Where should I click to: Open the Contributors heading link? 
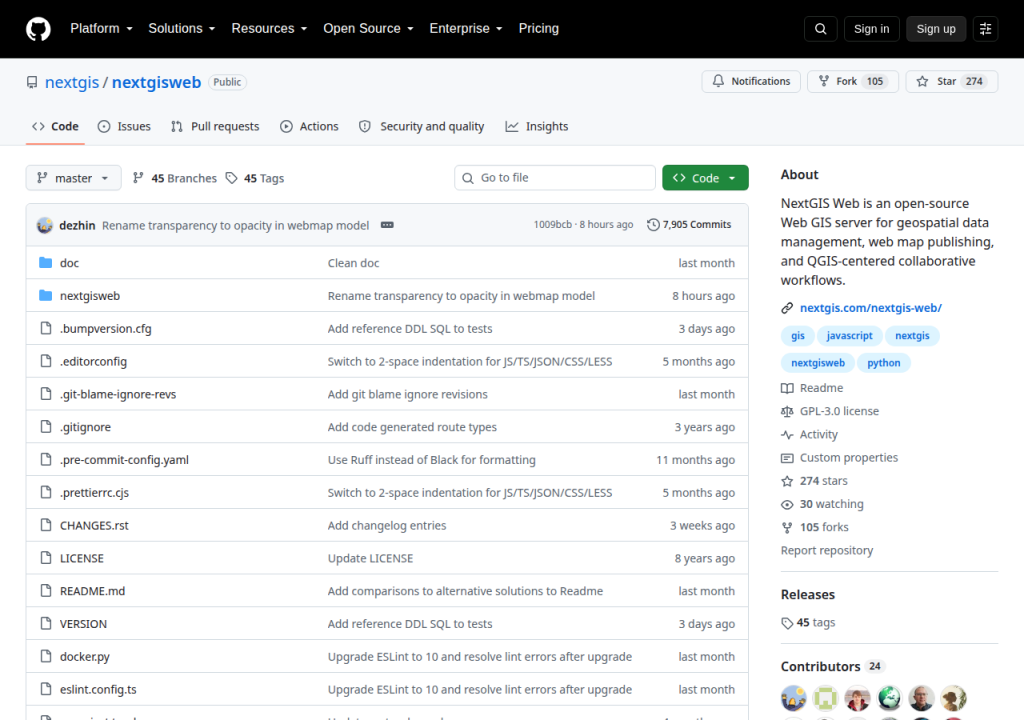click(x=833, y=666)
